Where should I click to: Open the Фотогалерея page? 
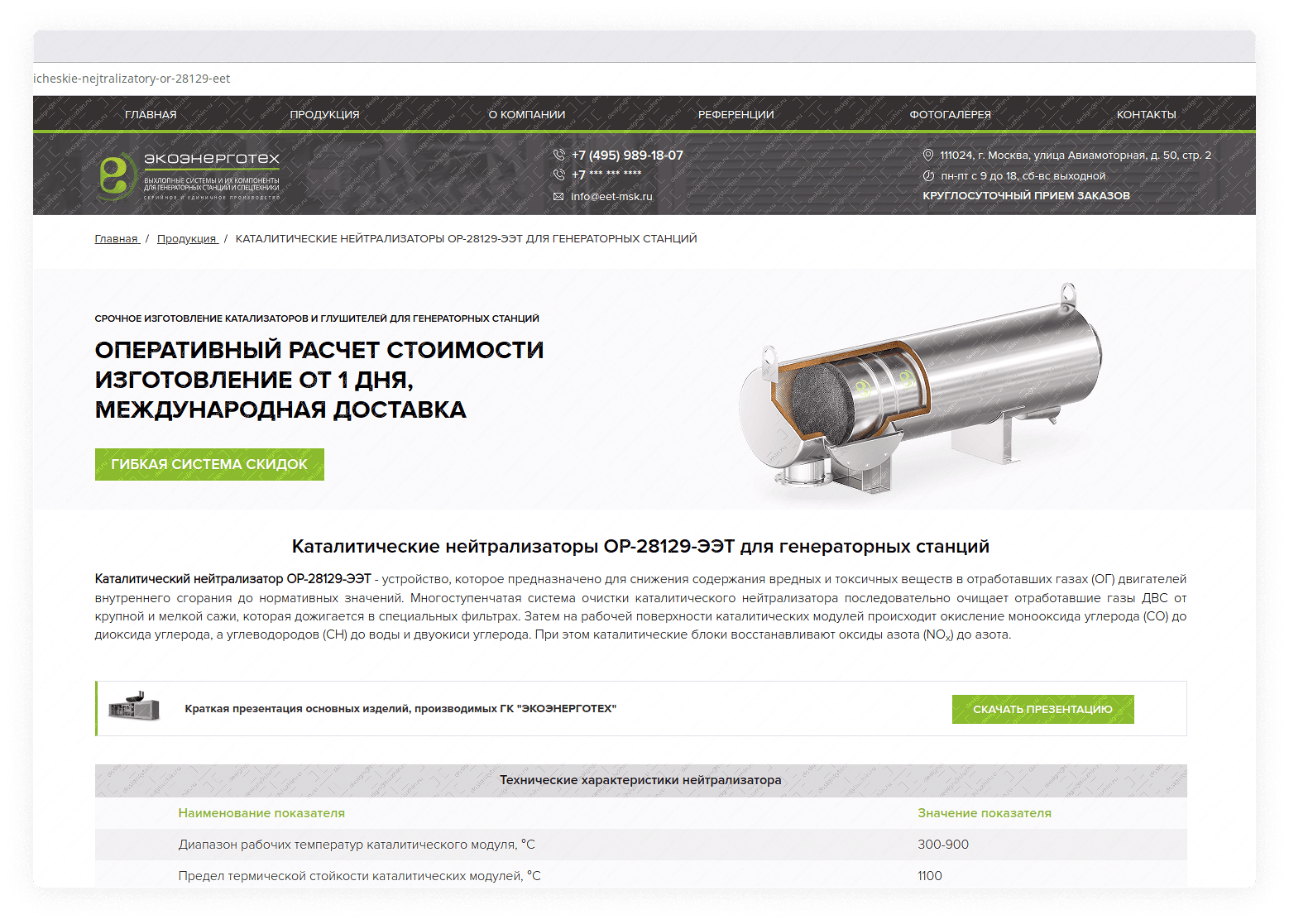[950, 115]
